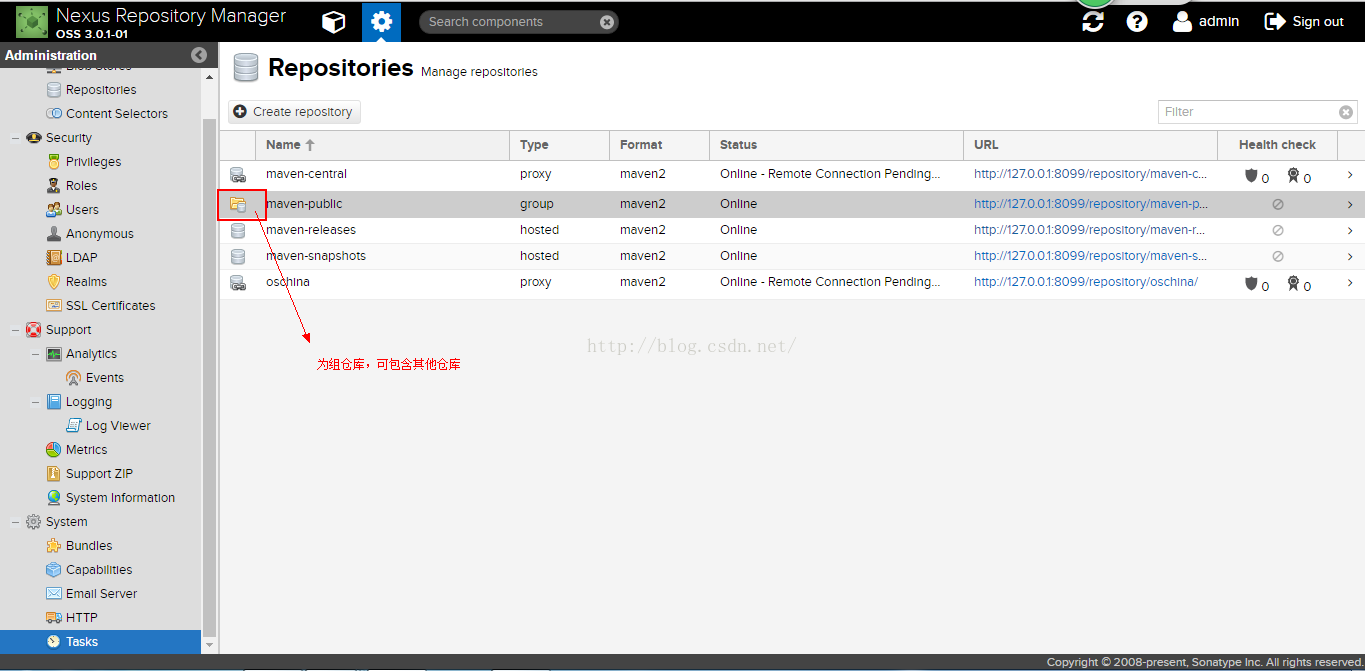Viewport: 1365px width, 671px height.
Task: Open Log Viewer under Logging
Action: tap(118, 426)
